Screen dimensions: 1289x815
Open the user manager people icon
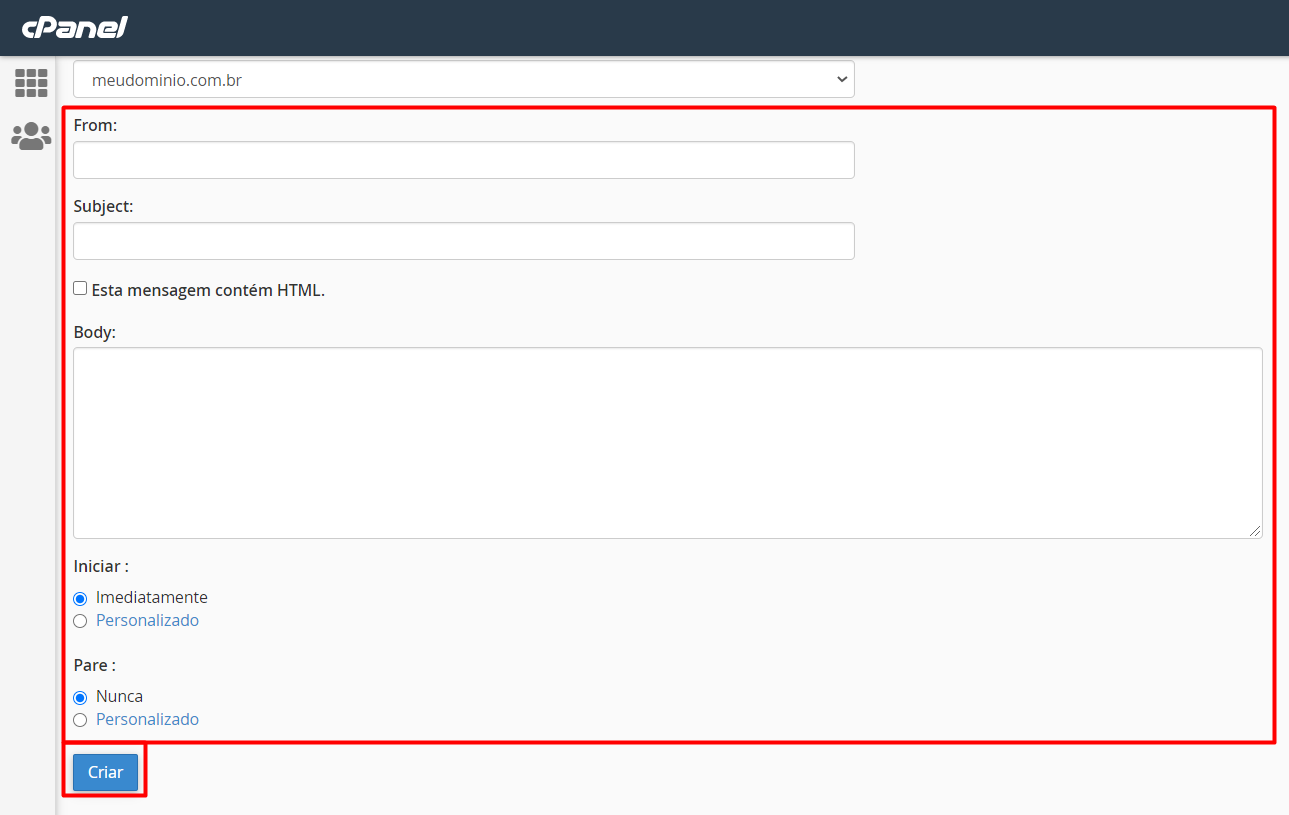coord(31,136)
